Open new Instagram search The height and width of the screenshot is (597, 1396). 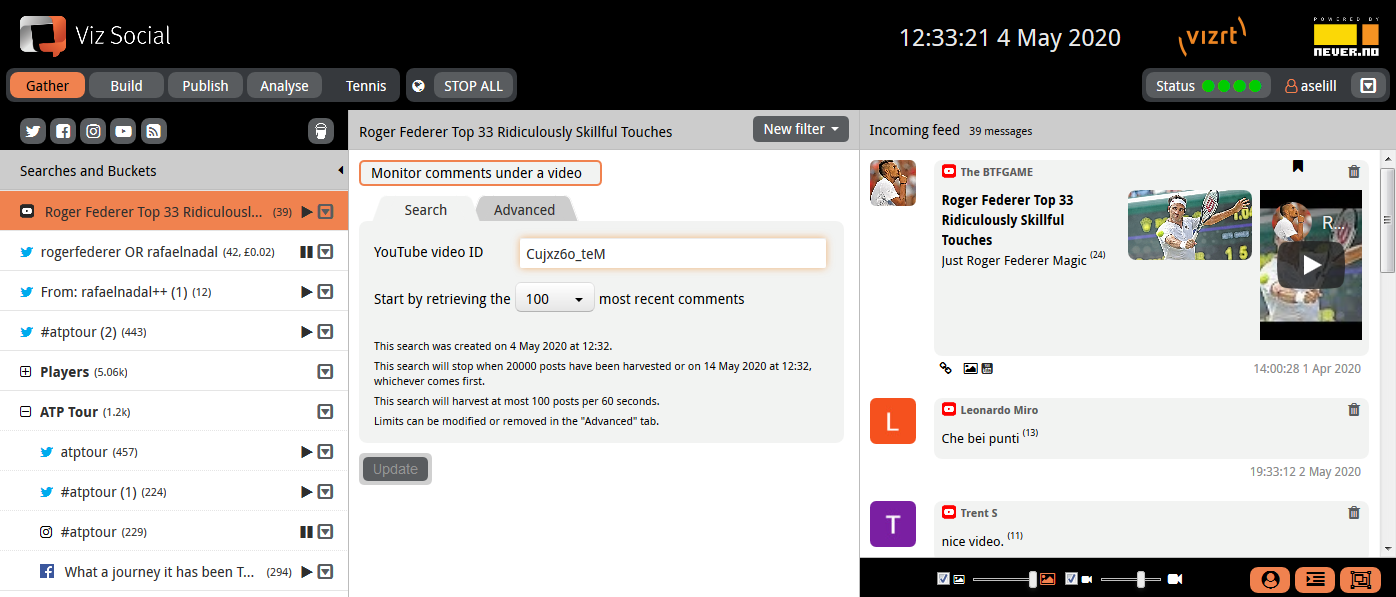click(x=93, y=131)
